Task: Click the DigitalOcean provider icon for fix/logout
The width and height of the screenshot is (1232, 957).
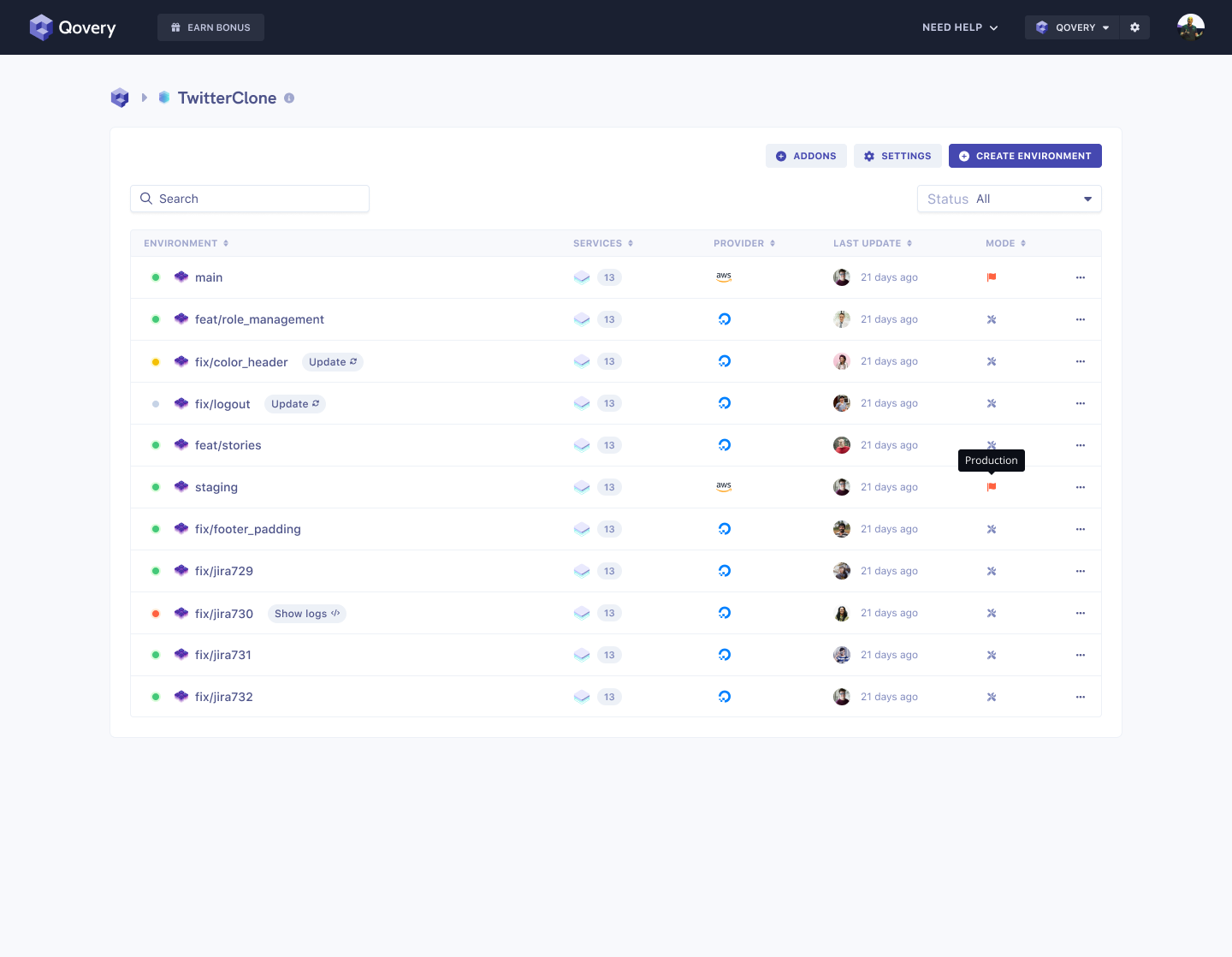Action: point(725,403)
